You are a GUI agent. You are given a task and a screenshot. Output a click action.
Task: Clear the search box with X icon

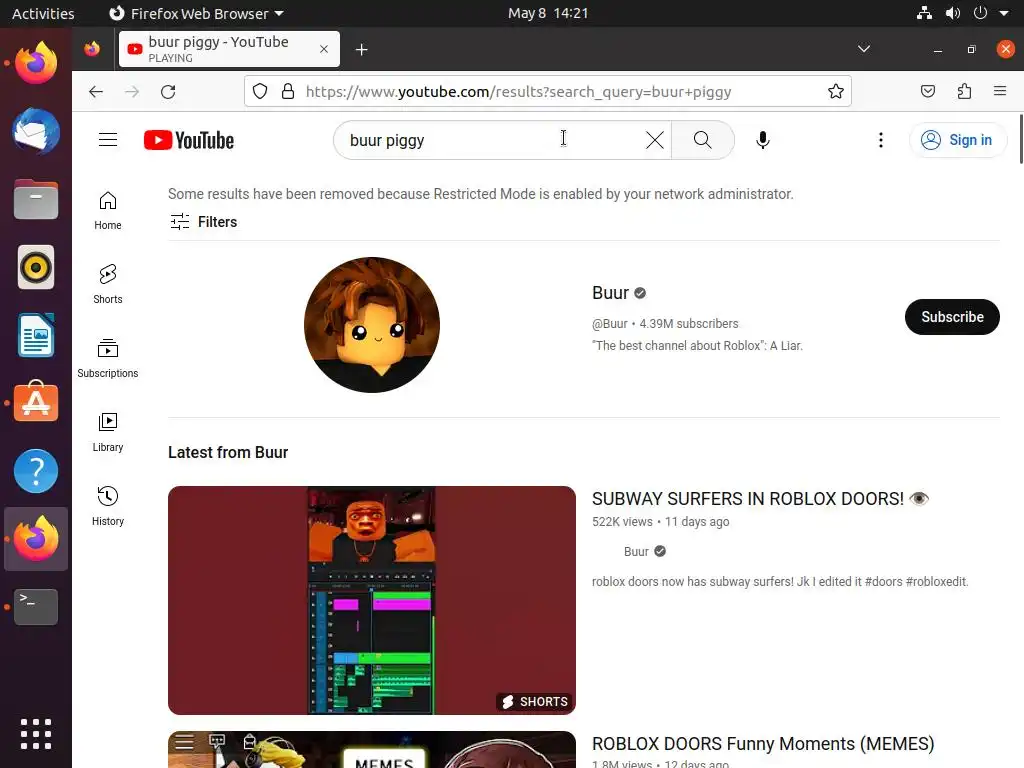[654, 140]
